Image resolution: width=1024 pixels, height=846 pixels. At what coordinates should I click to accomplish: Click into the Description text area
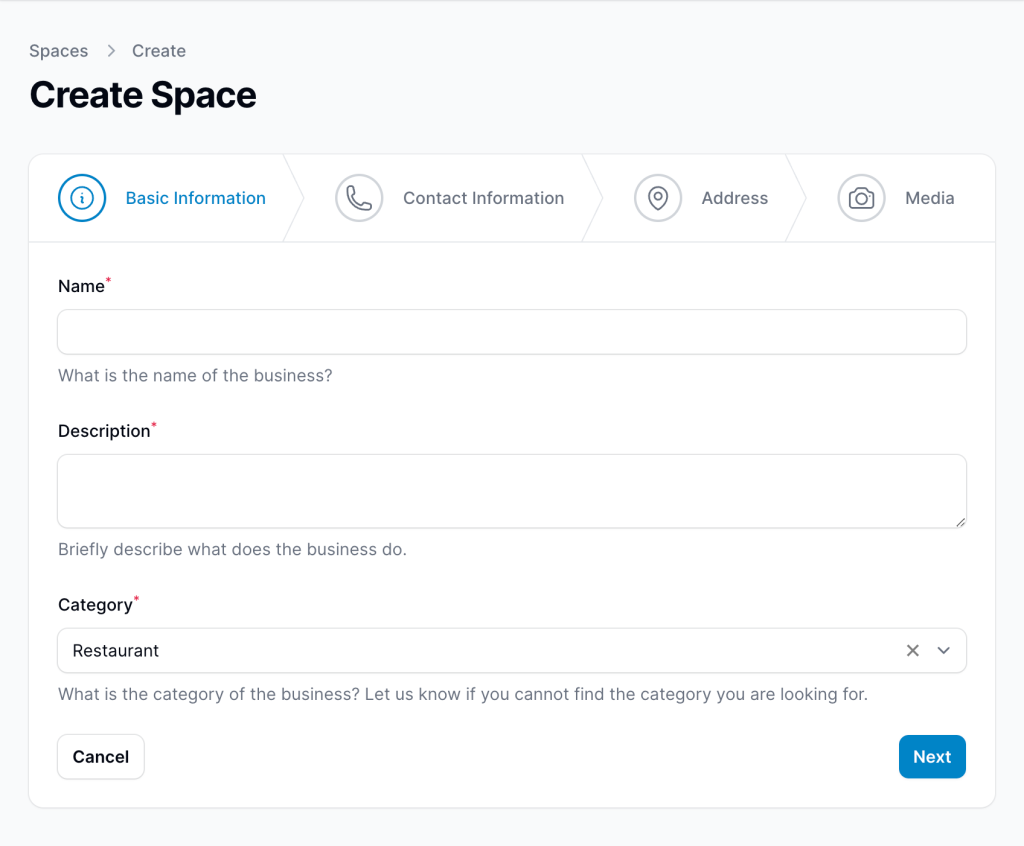pos(512,491)
